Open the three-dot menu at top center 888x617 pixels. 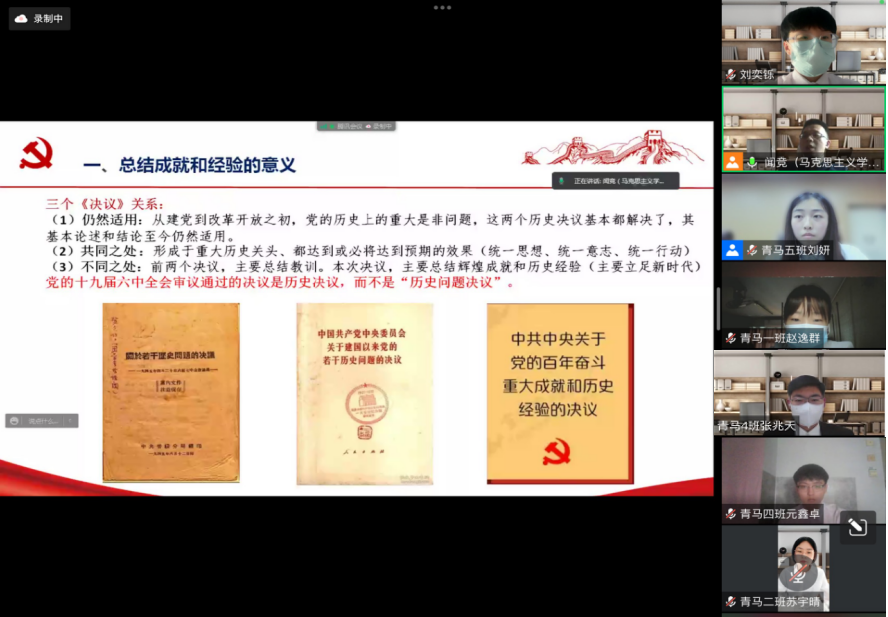coord(442,7)
